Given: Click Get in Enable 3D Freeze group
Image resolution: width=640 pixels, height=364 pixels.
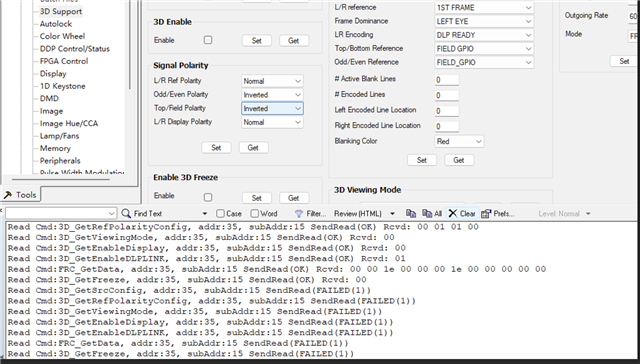Looking at the screenshot, I should [294, 198].
